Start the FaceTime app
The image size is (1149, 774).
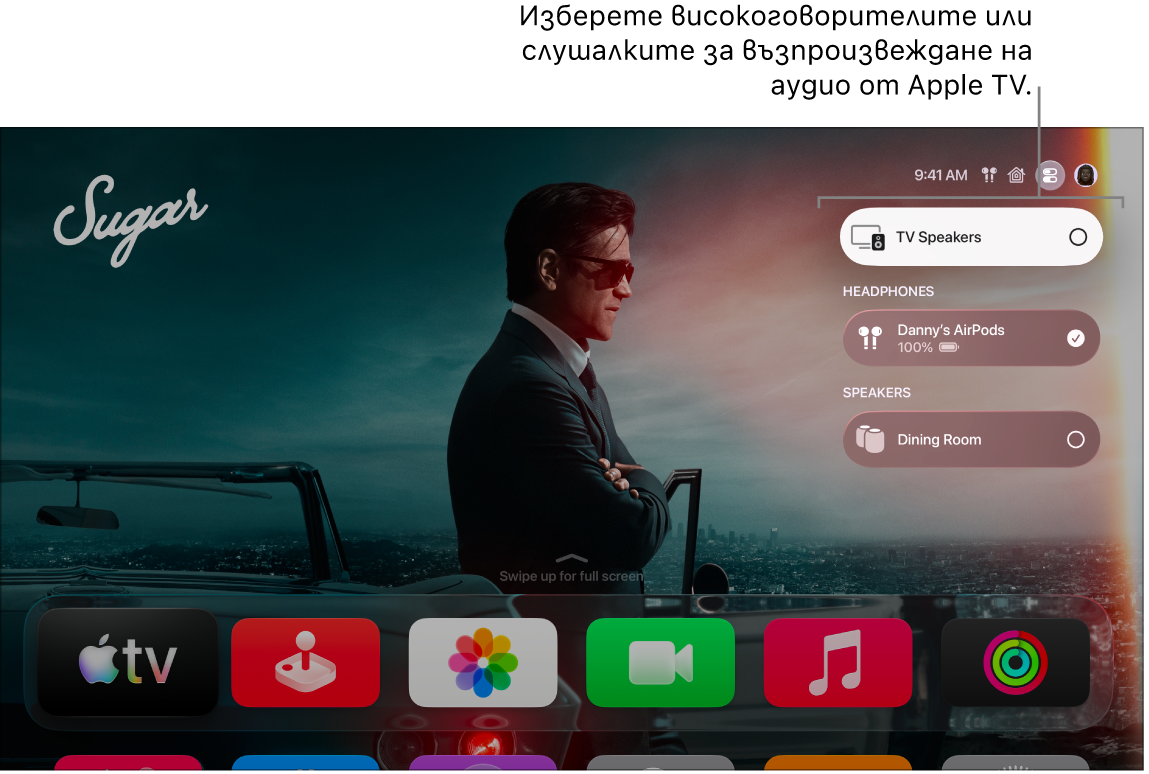click(660, 663)
